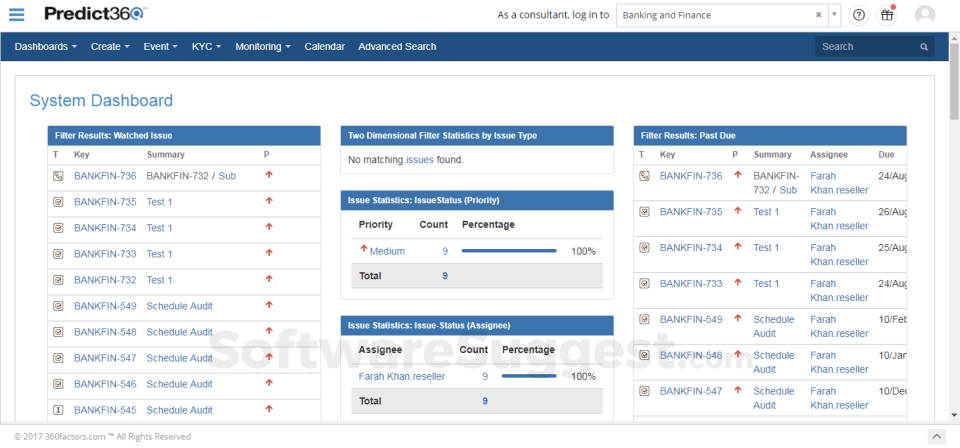Viewport: 960px width, 448px height.
Task: Open the user profile avatar
Action: [x=925, y=15]
